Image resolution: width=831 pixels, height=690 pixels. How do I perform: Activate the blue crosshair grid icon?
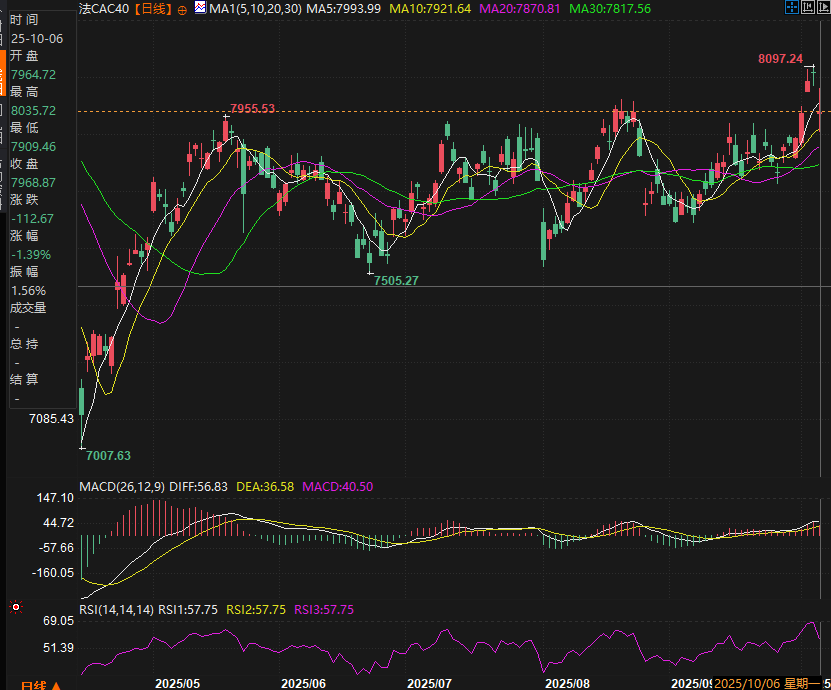[x=792, y=7]
